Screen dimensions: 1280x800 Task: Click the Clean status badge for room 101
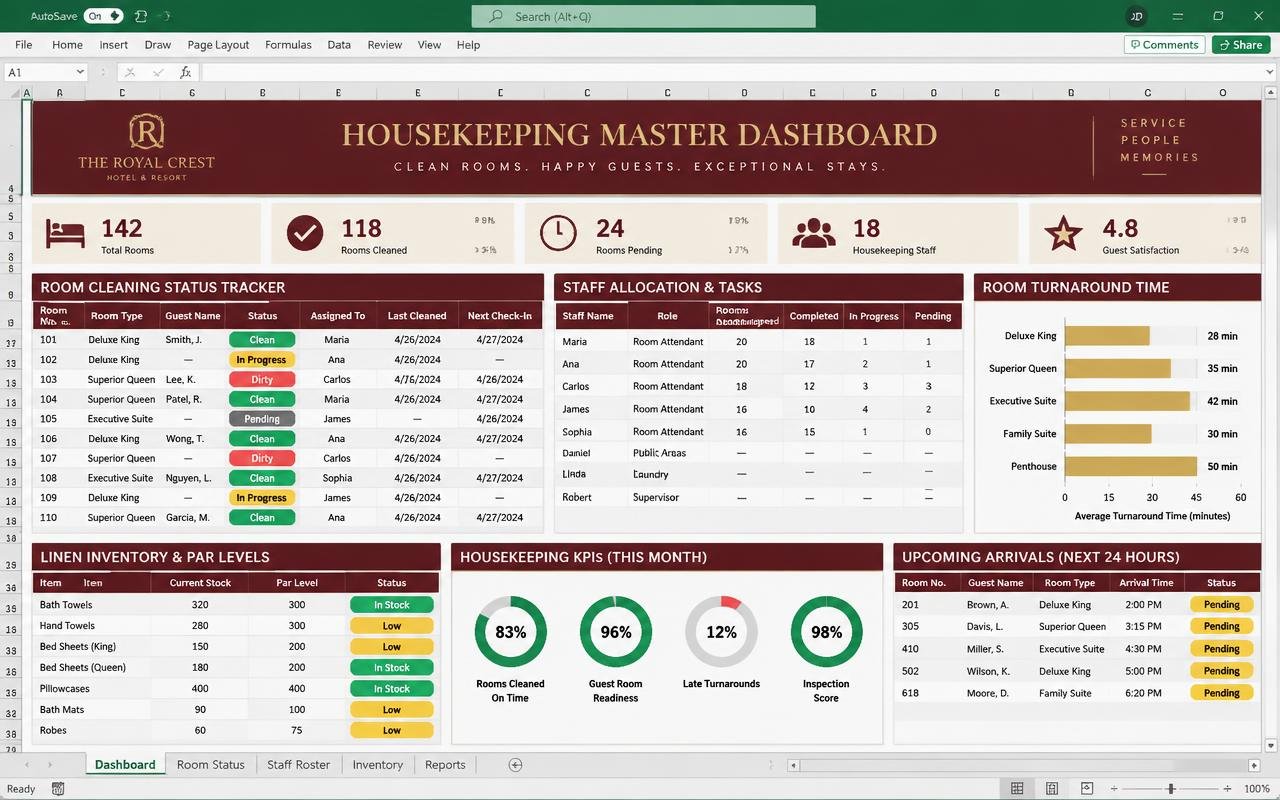[262, 340]
